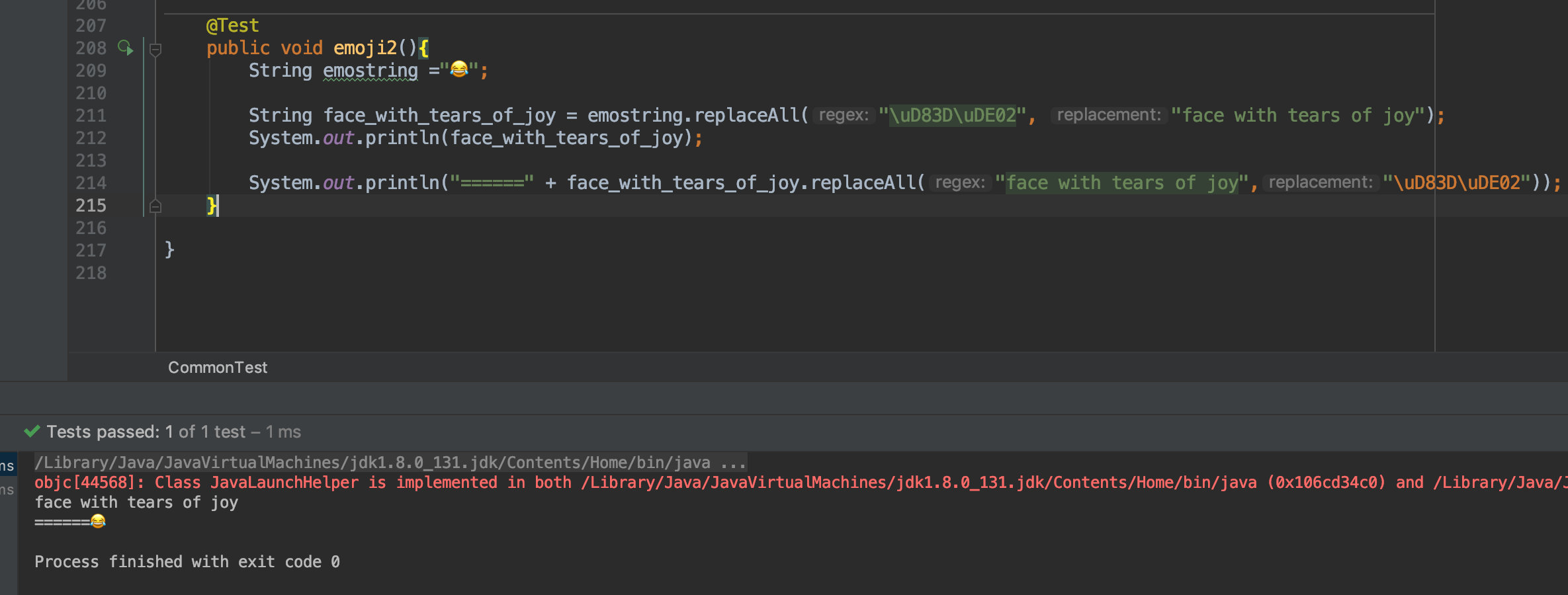Click the regex string "\uD83D\uDE02" on line 211
The height and width of the screenshot is (595, 1568).
coord(953,116)
